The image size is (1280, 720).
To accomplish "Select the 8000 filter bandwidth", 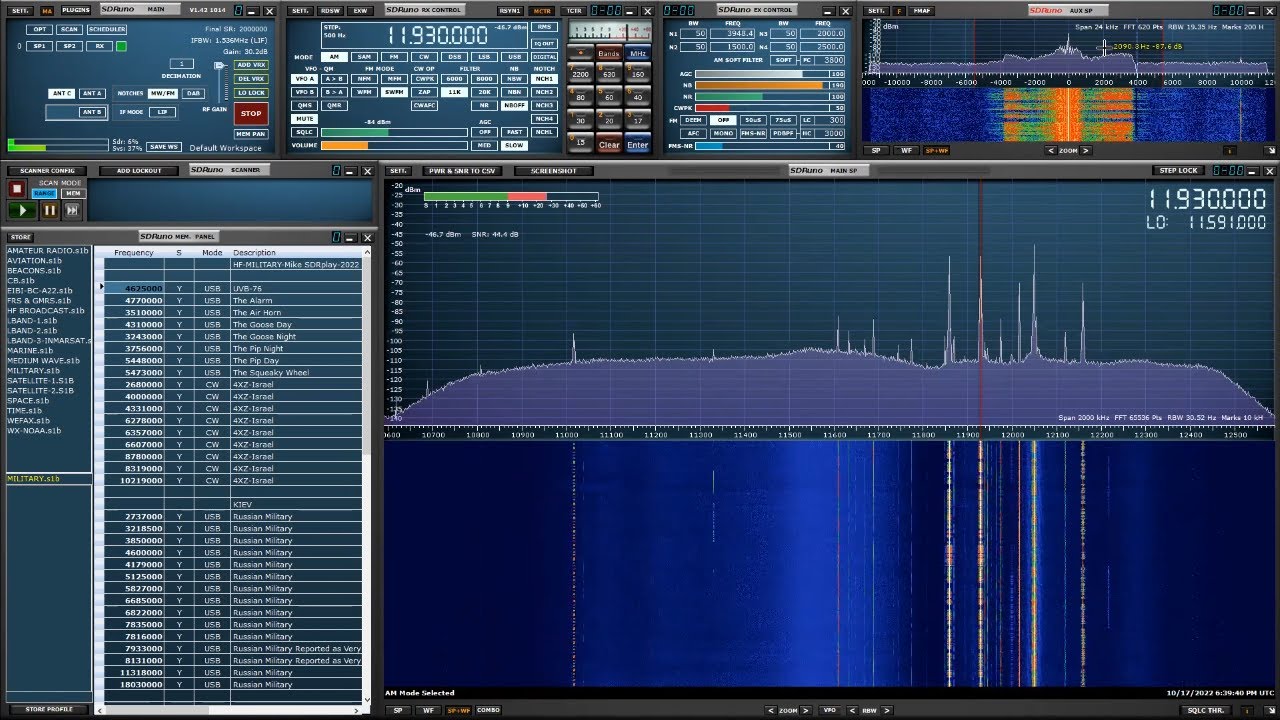I will (484, 78).
